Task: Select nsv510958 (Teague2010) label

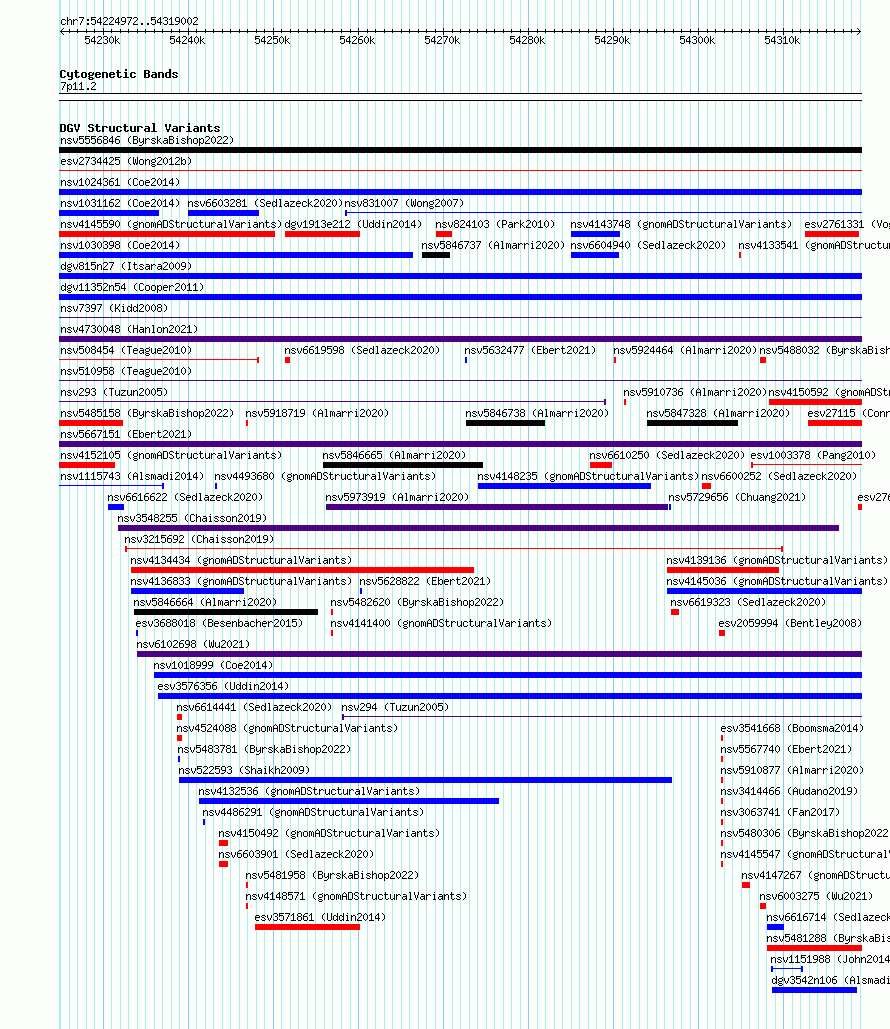Action: click(x=125, y=371)
